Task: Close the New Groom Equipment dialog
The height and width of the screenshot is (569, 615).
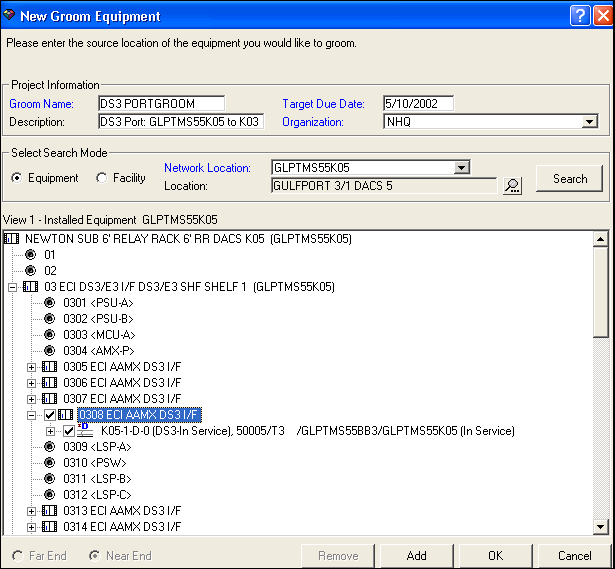Action: 604,16
